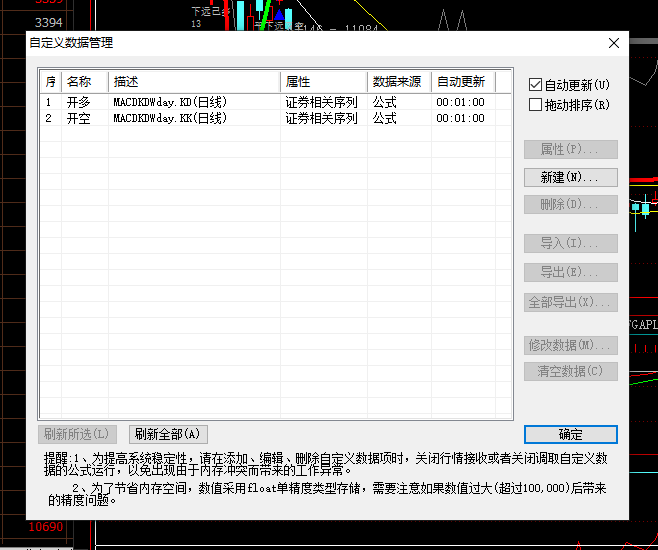The image size is (658, 550).
Task: Enable the 拖动排序(R) checkbox
Action: tap(535, 105)
